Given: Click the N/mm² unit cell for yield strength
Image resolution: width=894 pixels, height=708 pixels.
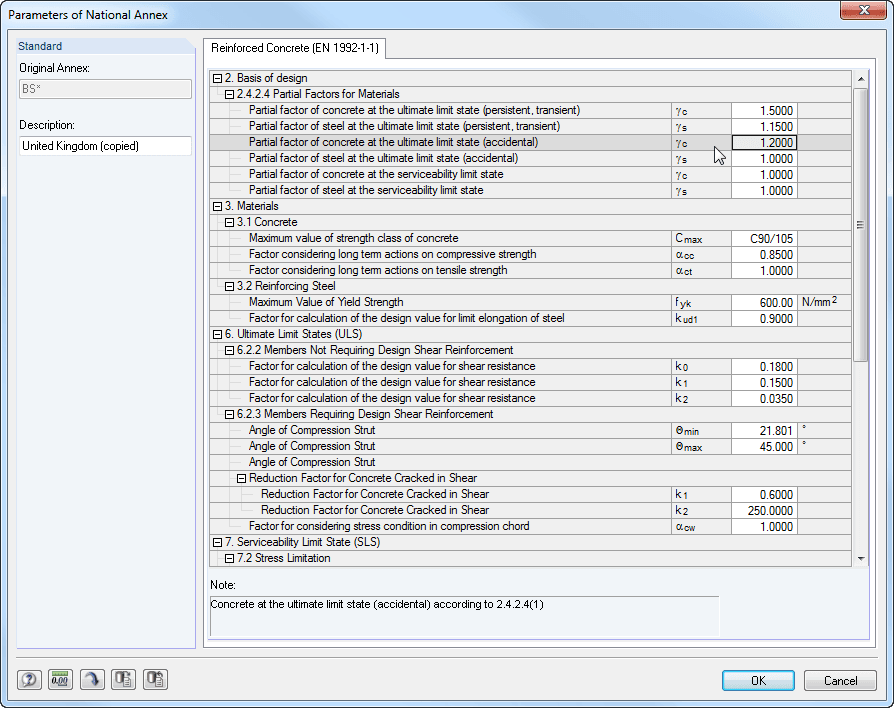Looking at the screenshot, I should point(824,302).
